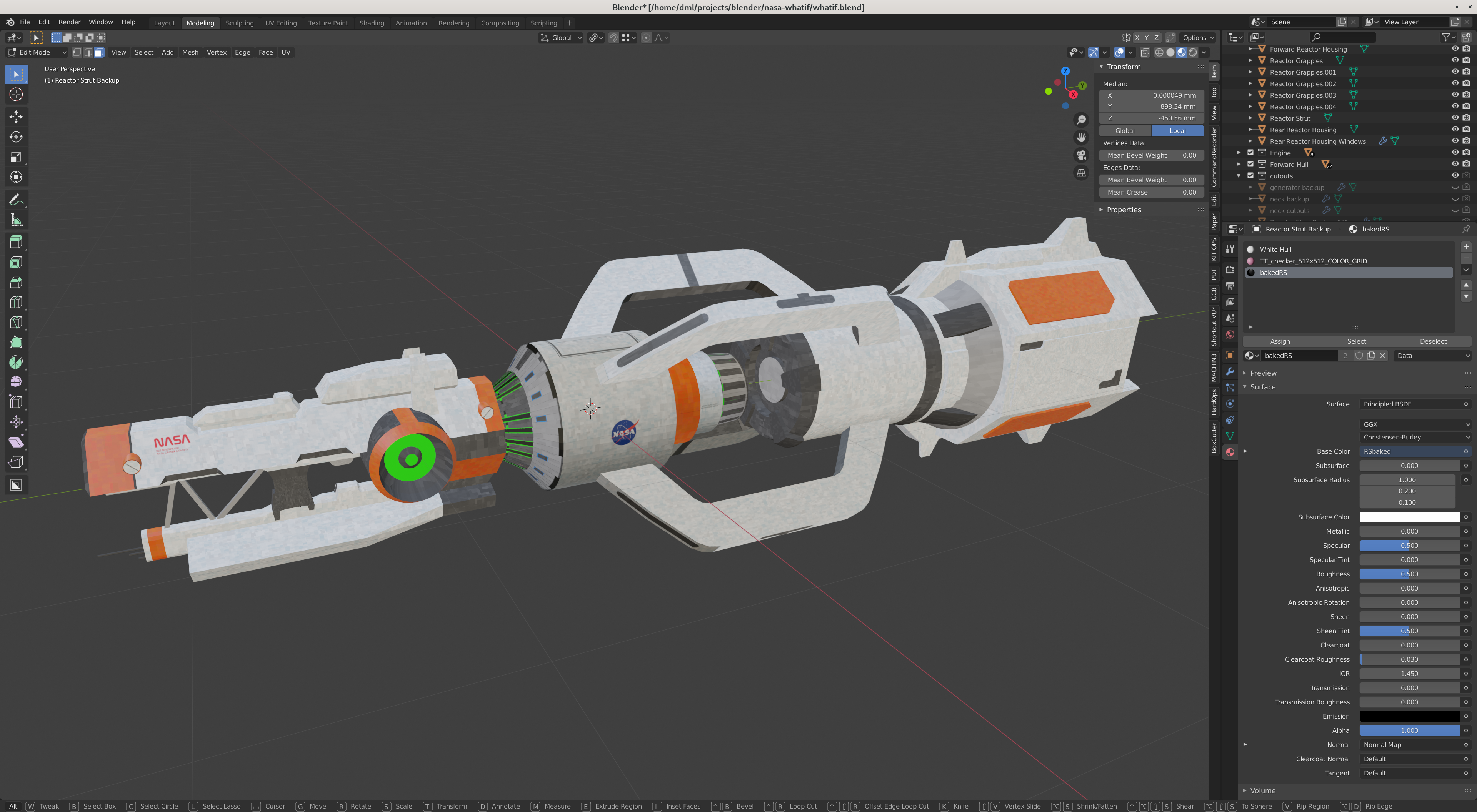Open the Christensen-Burley subsurface method dropdown
The height and width of the screenshot is (812, 1477).
(1415, 437)
